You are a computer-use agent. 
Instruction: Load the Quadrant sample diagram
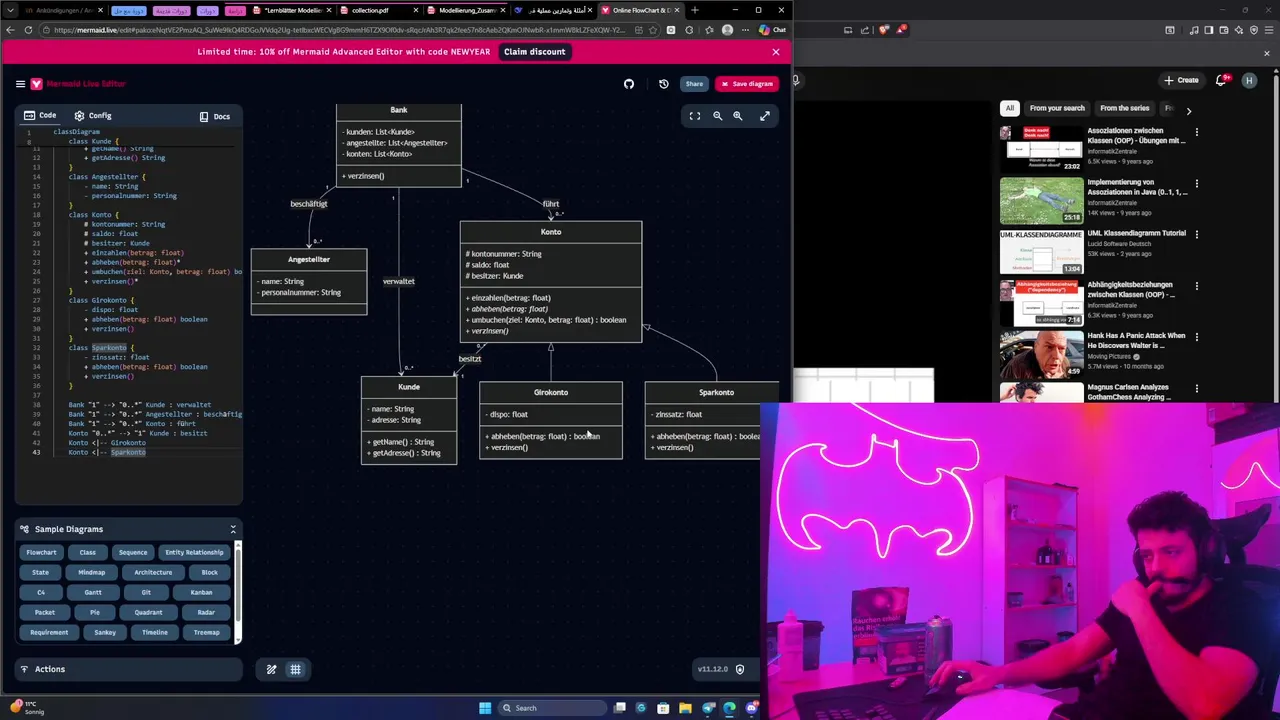click(x=148, y=612)
